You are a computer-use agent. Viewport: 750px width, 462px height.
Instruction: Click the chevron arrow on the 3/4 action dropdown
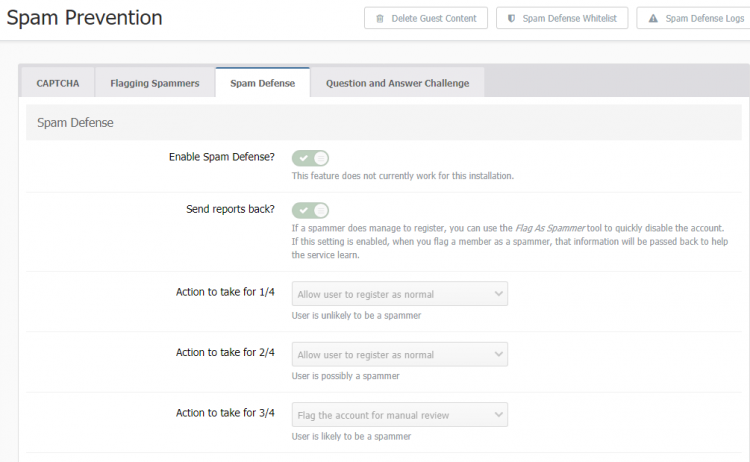(x=498, y=415)
